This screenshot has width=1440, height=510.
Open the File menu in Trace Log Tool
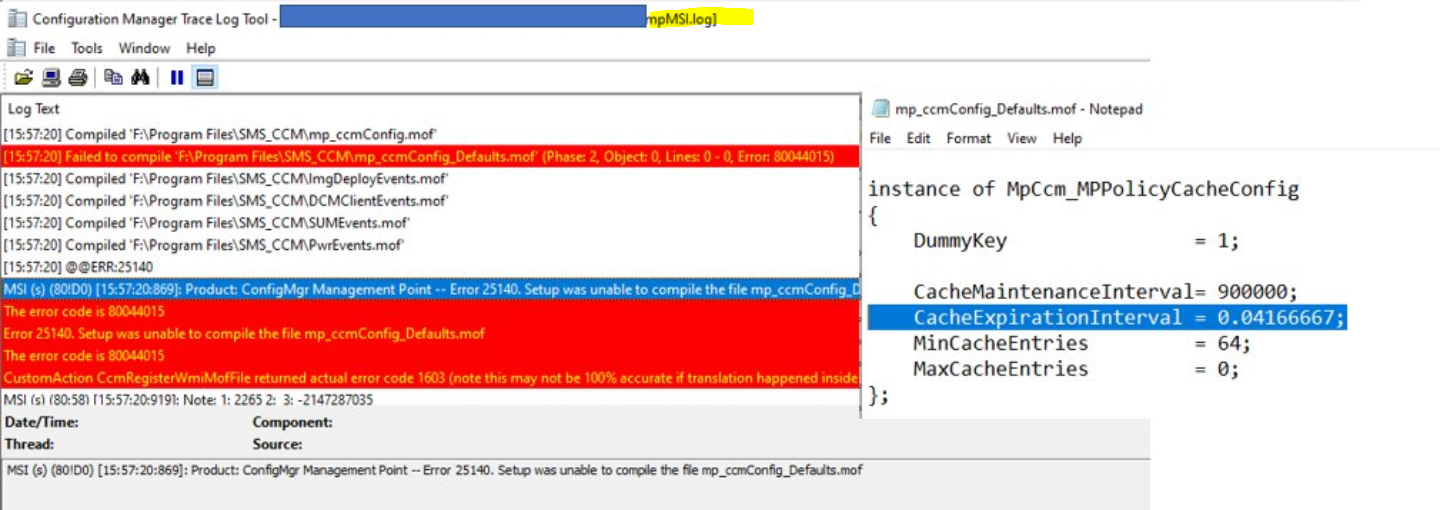(x=44, y=48)
